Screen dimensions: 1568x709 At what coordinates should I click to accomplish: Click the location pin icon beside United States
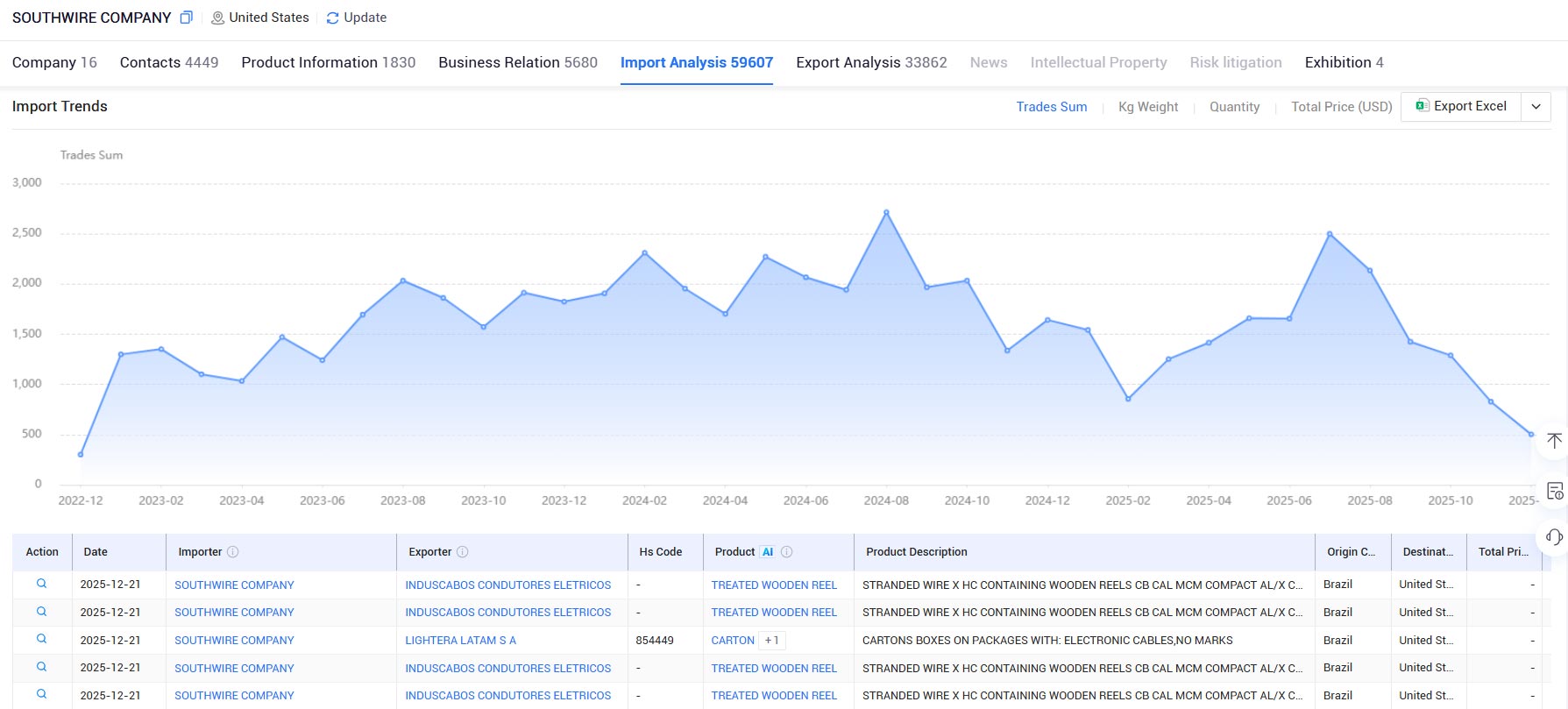tap(217, 18)
